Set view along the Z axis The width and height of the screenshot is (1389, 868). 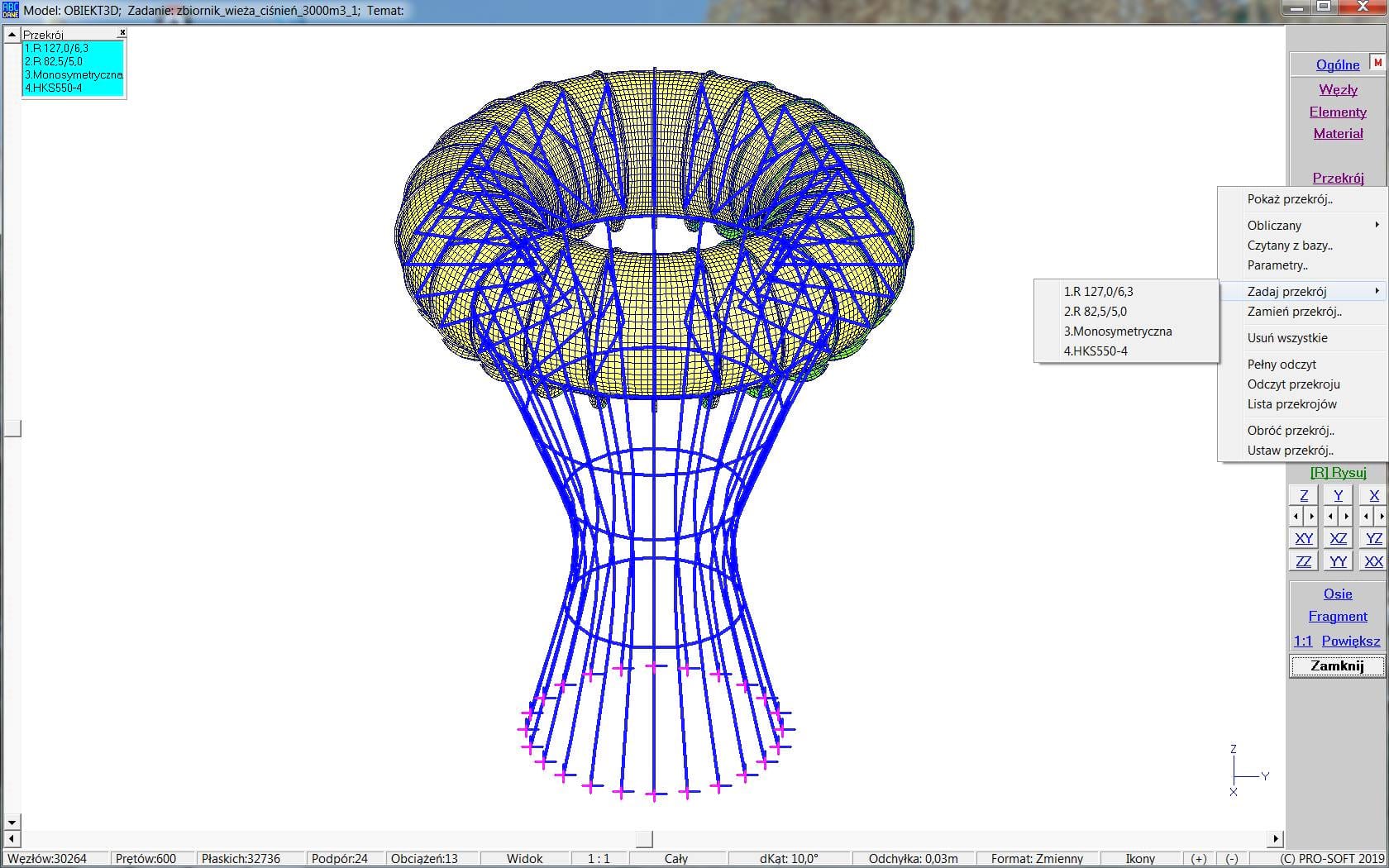(1304, 495)
